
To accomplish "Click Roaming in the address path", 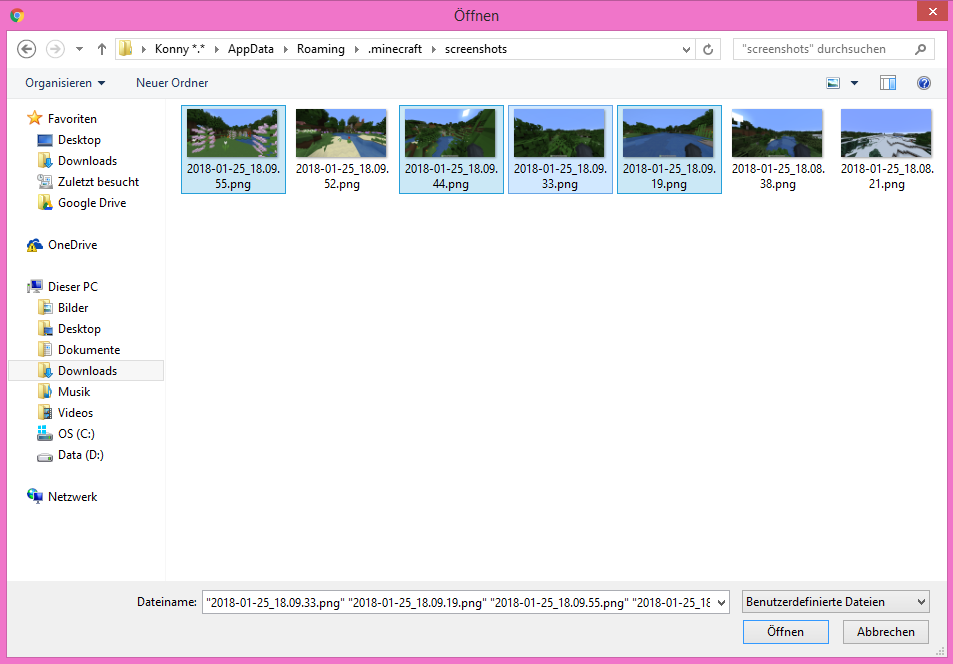I will tap(321, 49).
